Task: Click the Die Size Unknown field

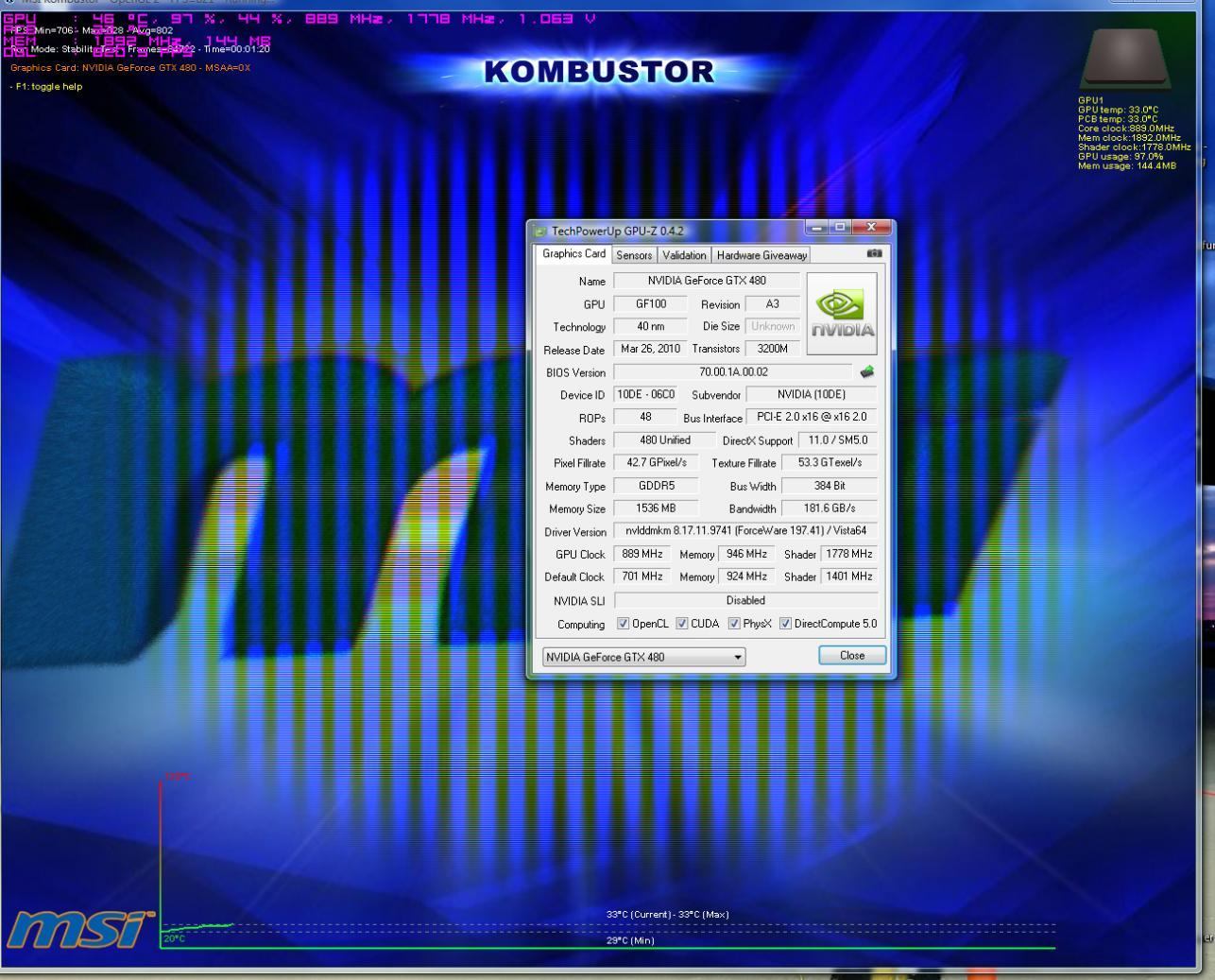Action: click(772, 327)
